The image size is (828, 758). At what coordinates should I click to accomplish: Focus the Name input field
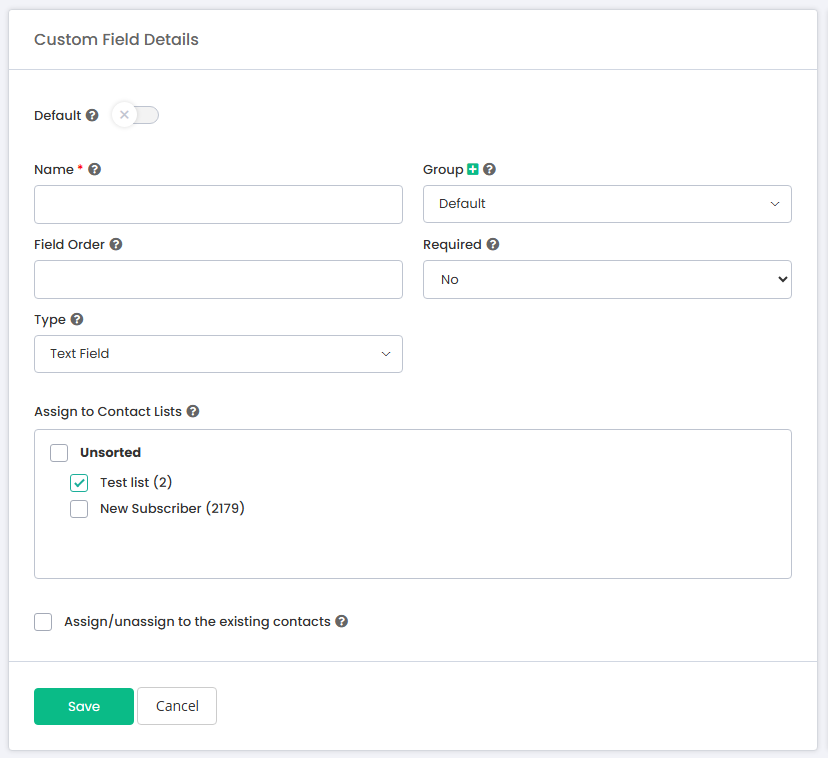pyautogui.click(x=219, y=204)
